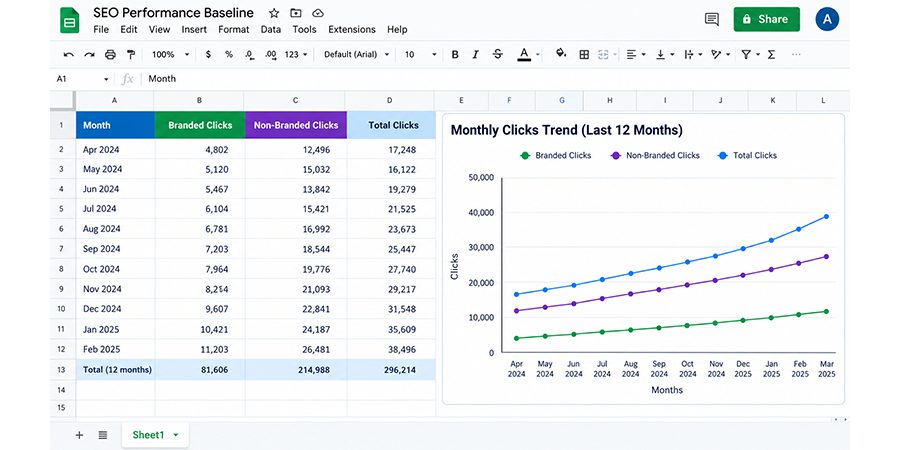Open the Edit menu

(129, 29)
